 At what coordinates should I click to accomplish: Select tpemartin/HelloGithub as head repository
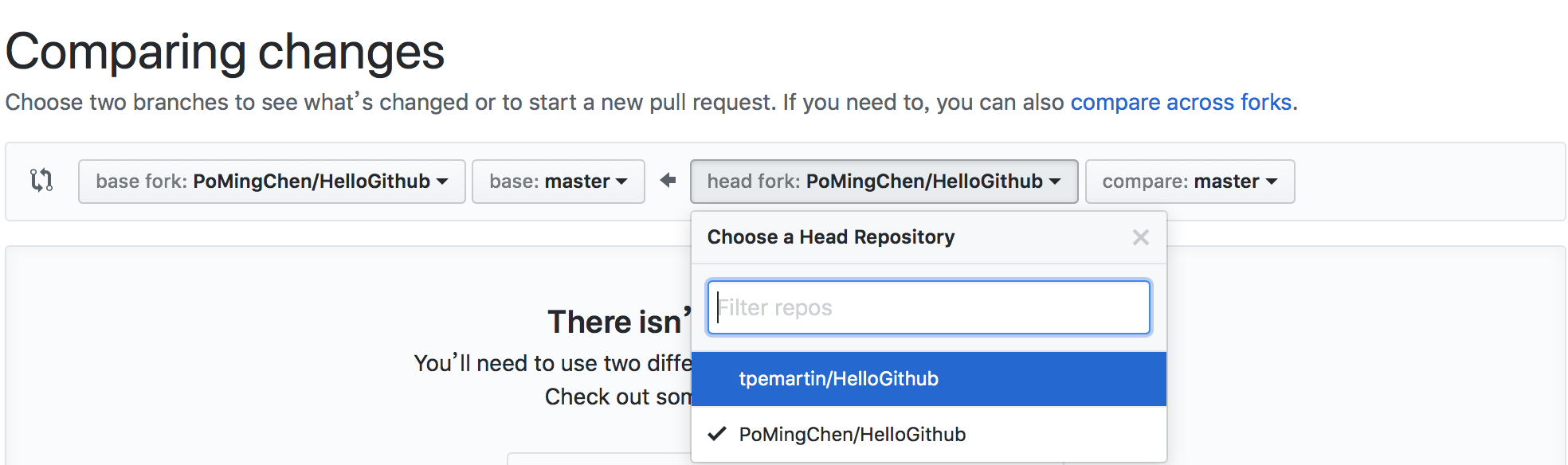coord(839,379)
